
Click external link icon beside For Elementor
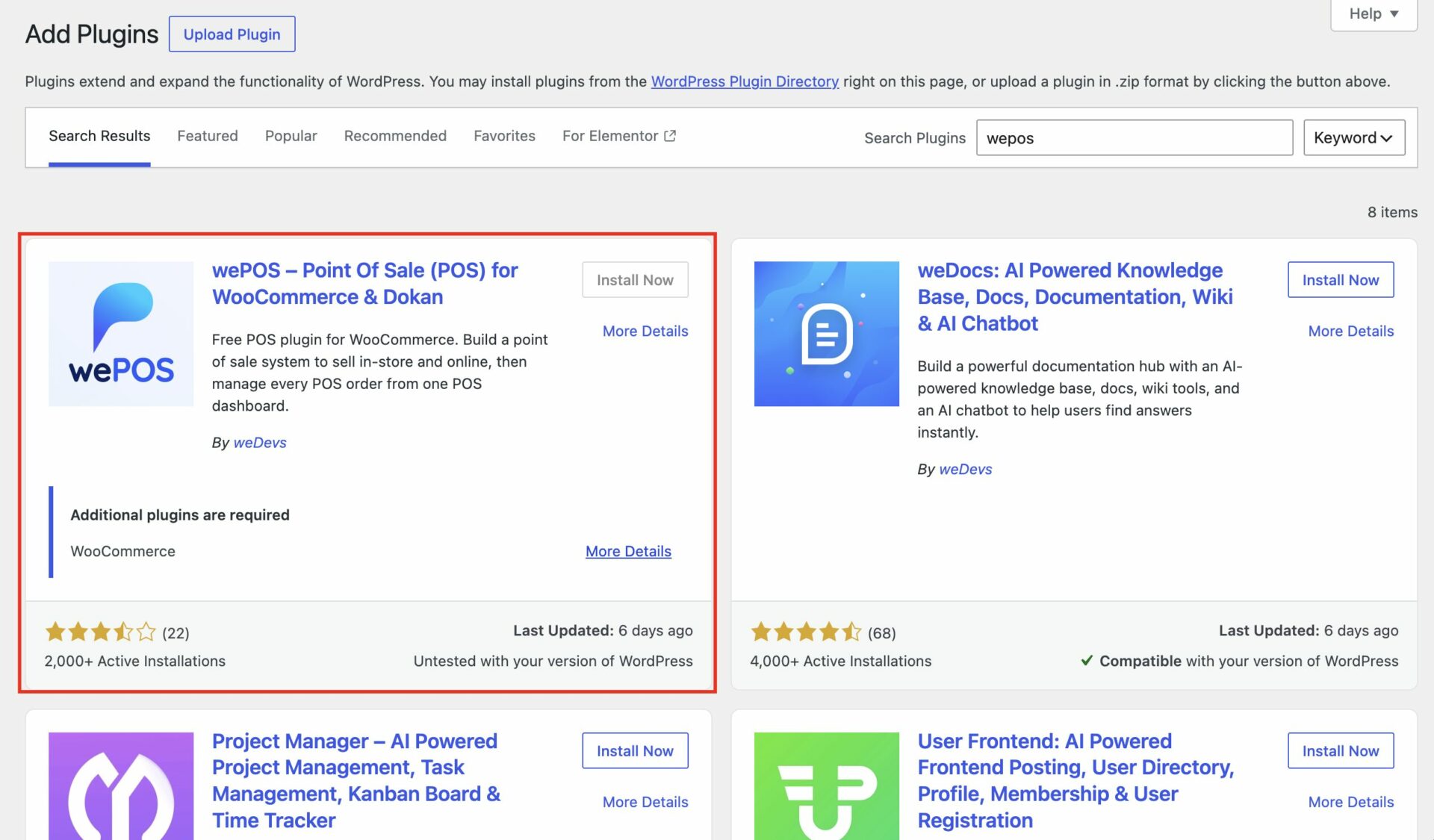point(670,136)
